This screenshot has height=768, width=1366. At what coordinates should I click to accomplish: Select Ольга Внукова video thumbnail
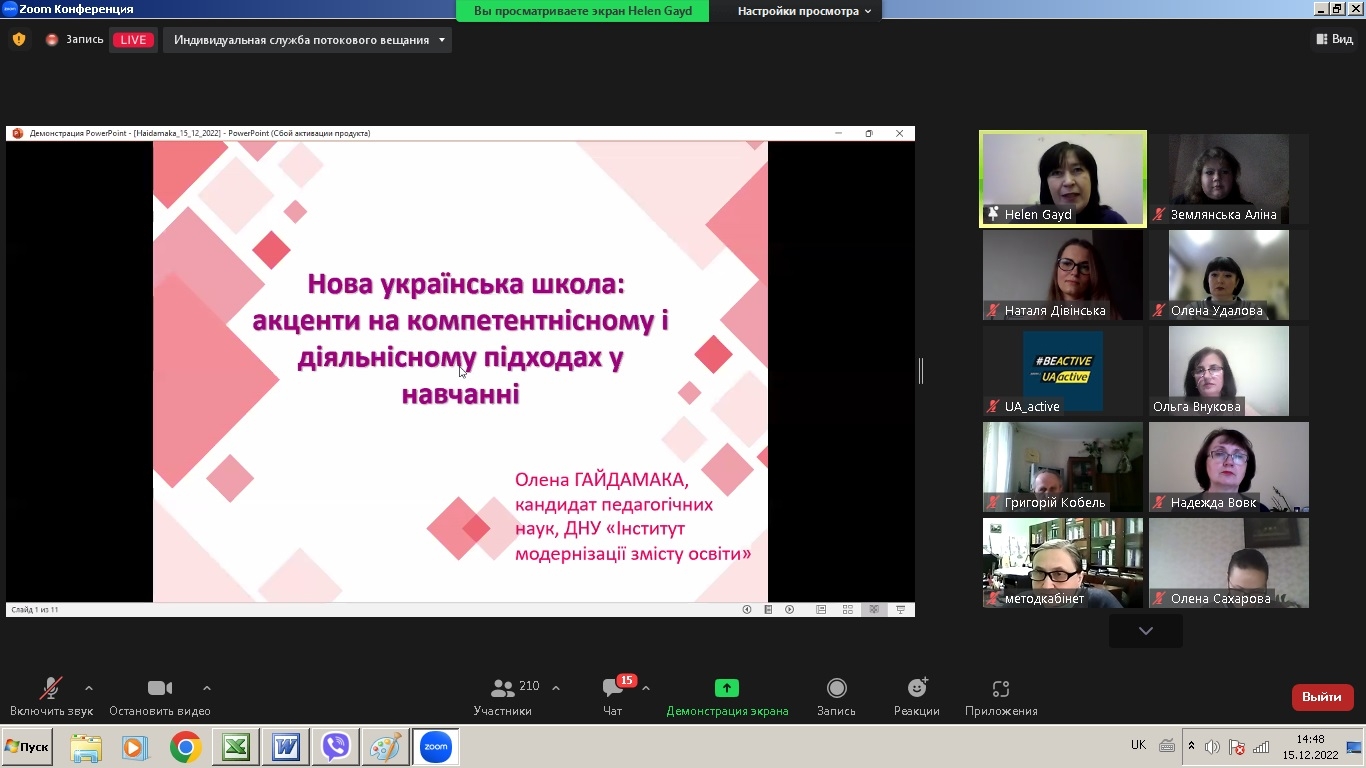click(1228, 371)
